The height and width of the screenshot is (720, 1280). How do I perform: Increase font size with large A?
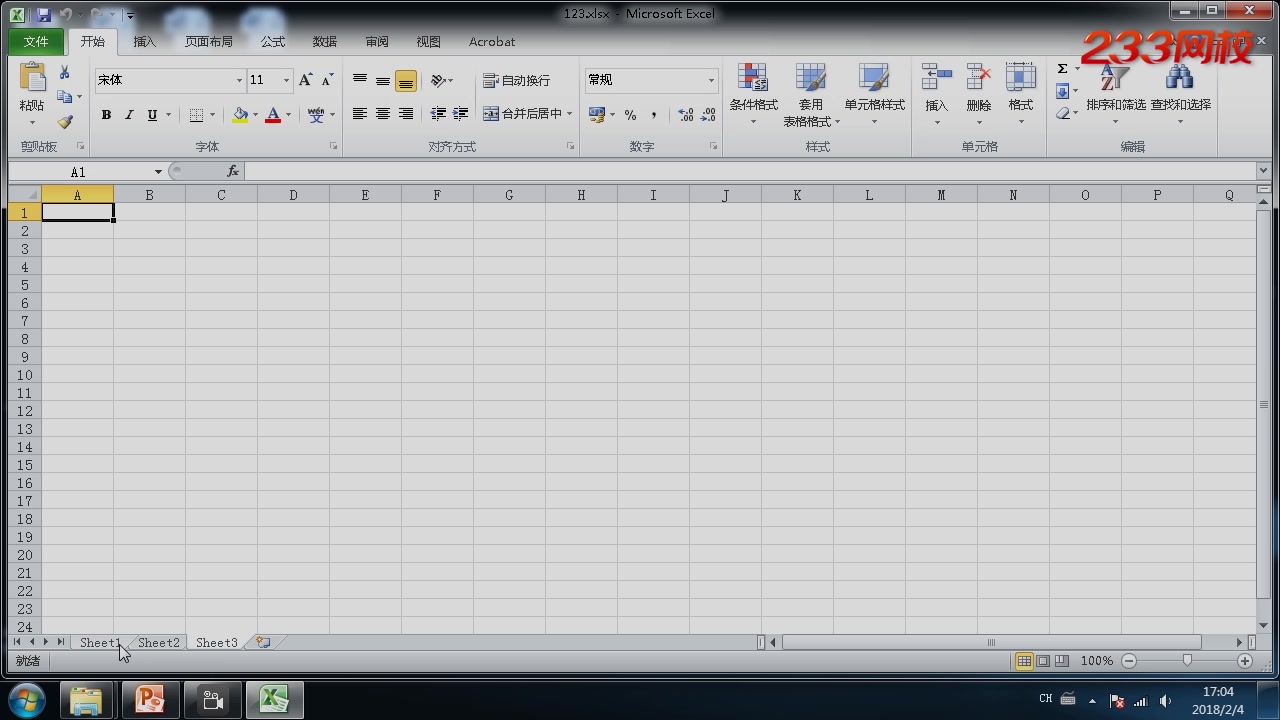coord(306,80)
